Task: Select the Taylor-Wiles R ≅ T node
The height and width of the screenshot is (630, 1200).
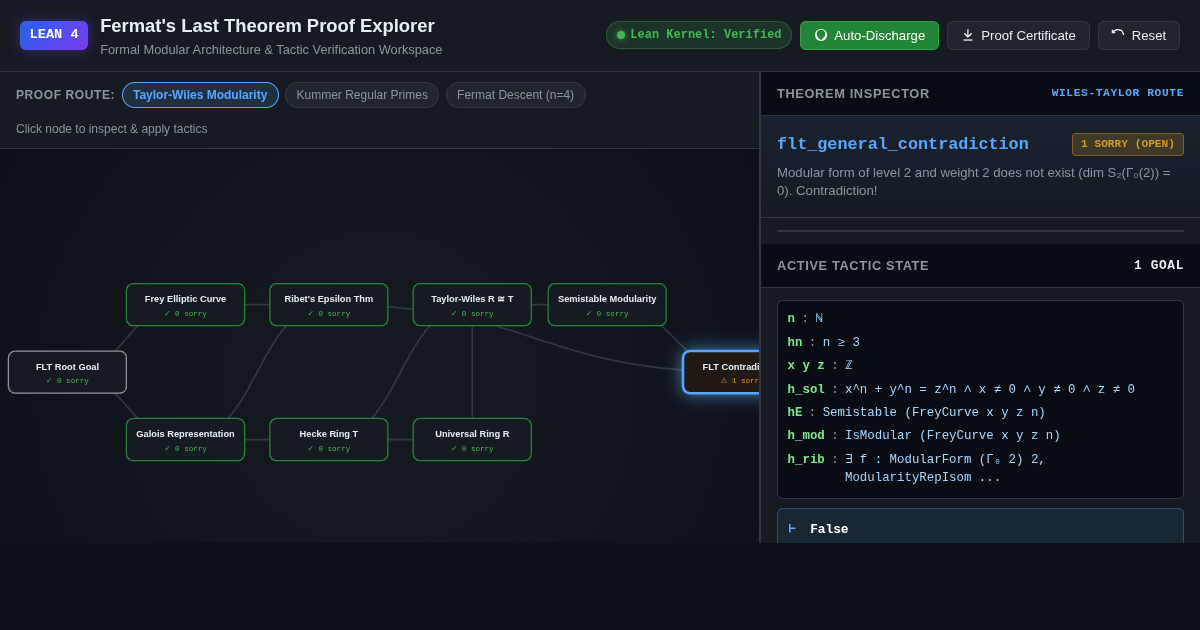Action: (472, 305)
